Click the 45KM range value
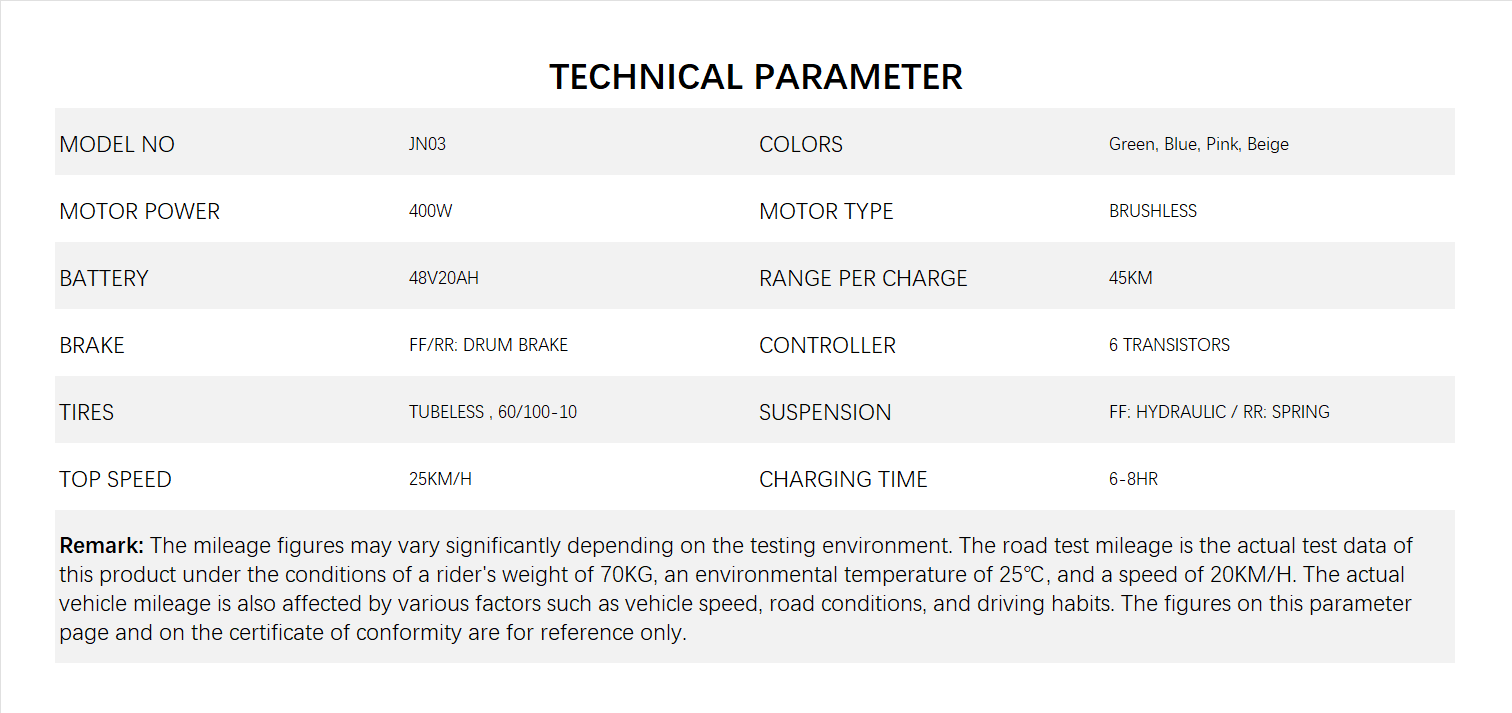 point(1130,278)
